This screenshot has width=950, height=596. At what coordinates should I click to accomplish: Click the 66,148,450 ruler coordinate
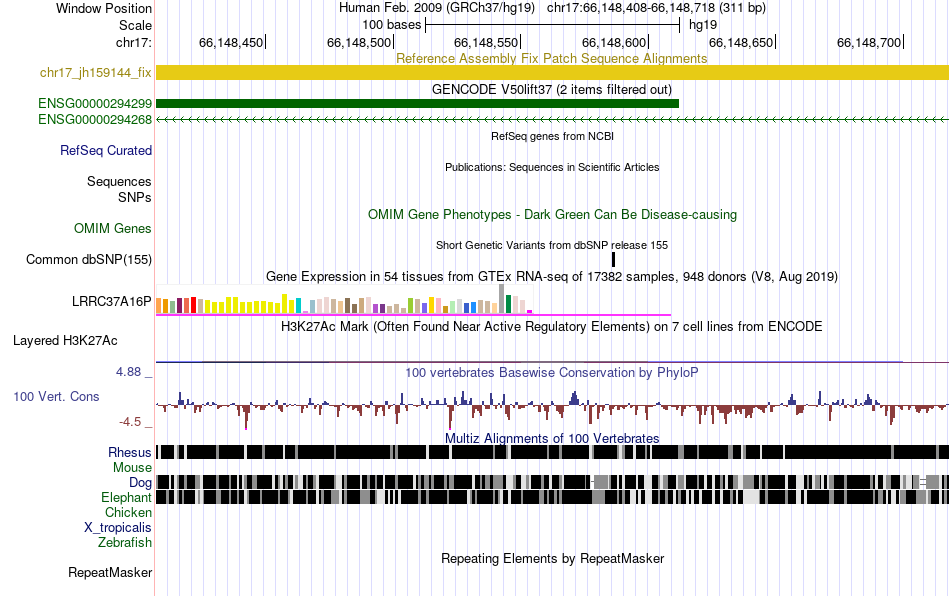click(x=231, y=42)
